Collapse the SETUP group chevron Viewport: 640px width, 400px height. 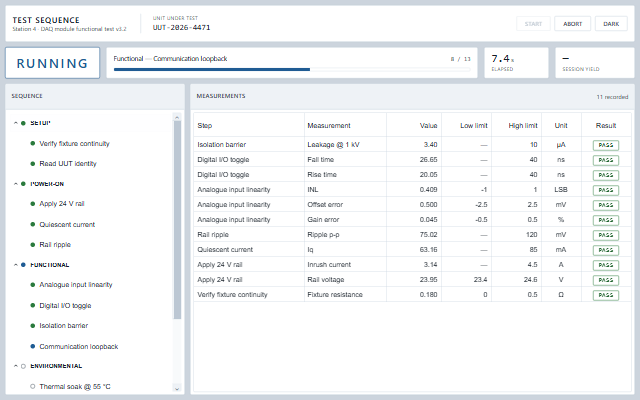click(16, 123)
